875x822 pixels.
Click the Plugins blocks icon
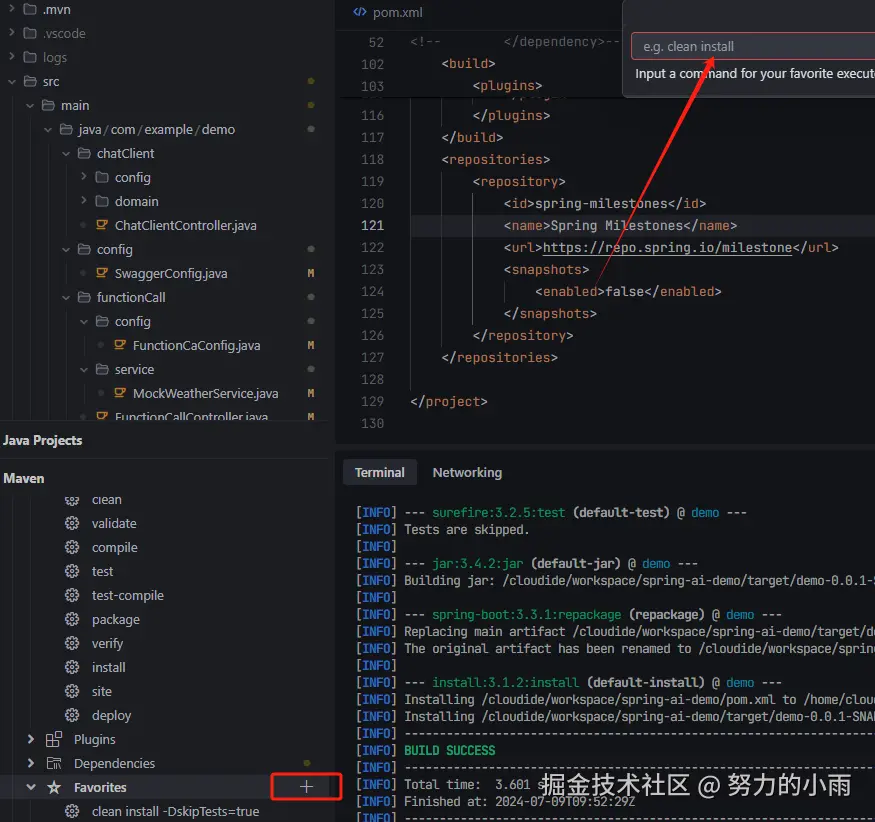(x=54, y=739)
